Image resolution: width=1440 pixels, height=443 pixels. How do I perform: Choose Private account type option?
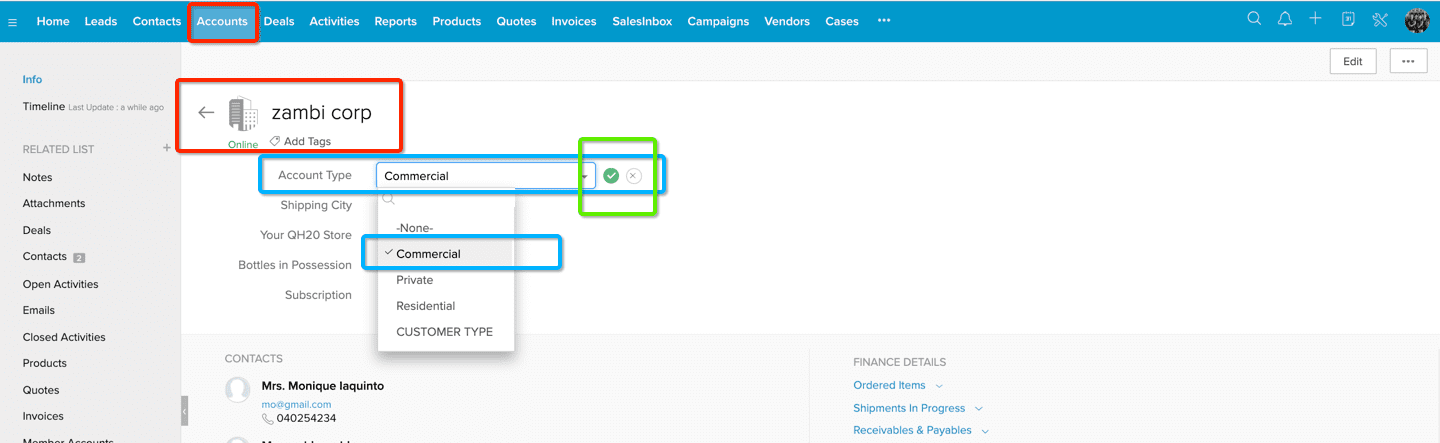(446, 280)
